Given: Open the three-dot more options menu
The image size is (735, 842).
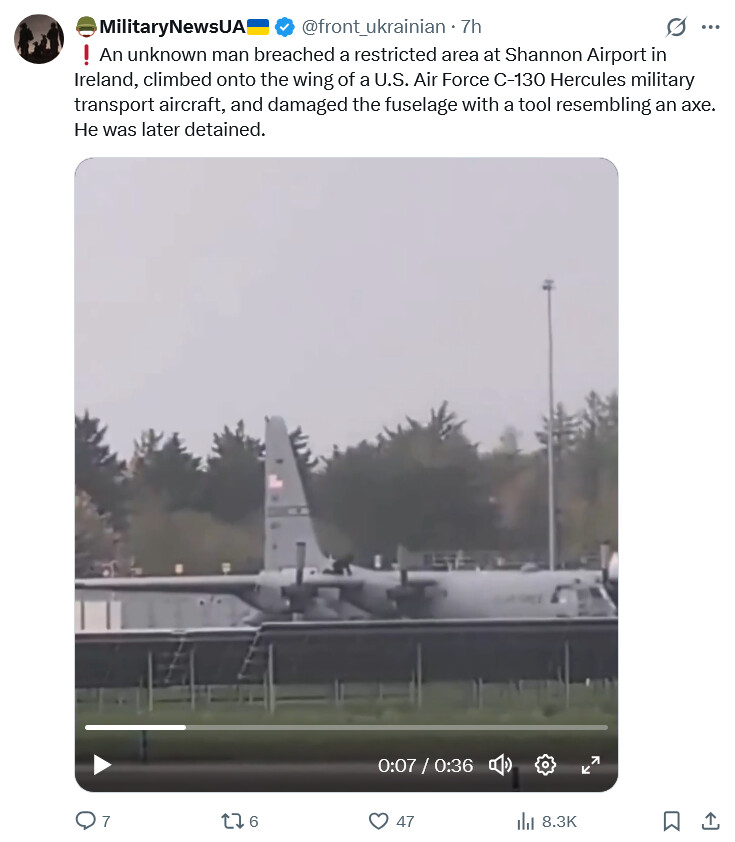Looking at the screenshot, I should tap(710, 27).
